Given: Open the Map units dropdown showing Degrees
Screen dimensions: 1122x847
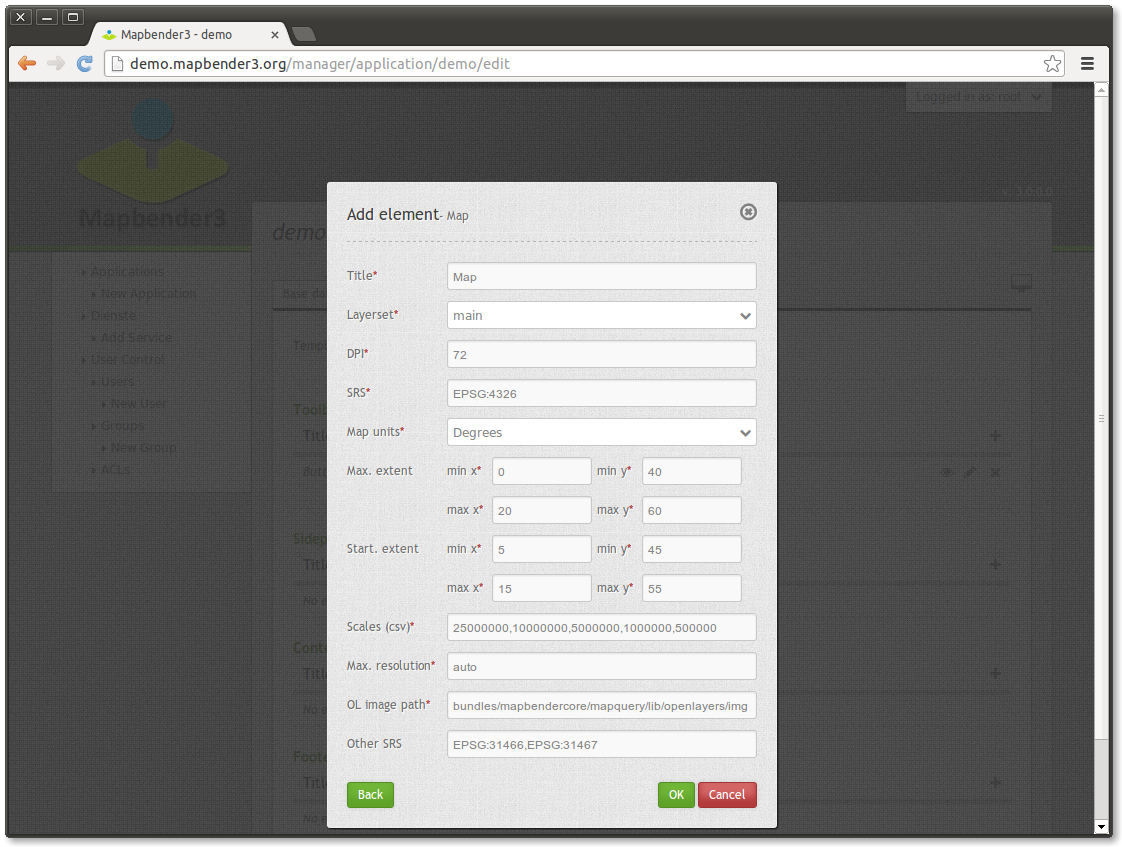Looking at the screenshot, I should (x=601, y=433).
